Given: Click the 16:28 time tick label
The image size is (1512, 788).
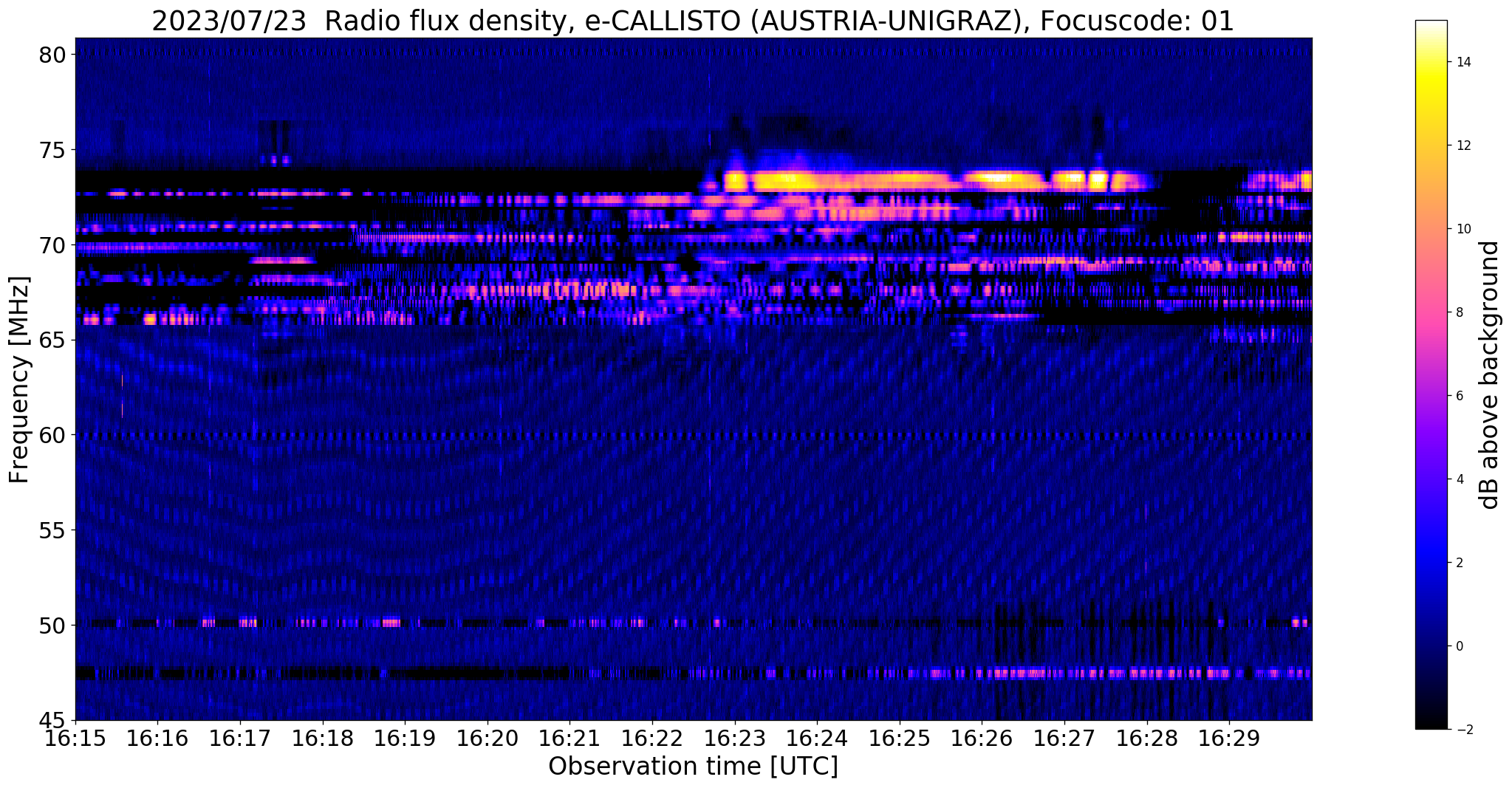Looking at the screenshot, I should click(1148, 739).
